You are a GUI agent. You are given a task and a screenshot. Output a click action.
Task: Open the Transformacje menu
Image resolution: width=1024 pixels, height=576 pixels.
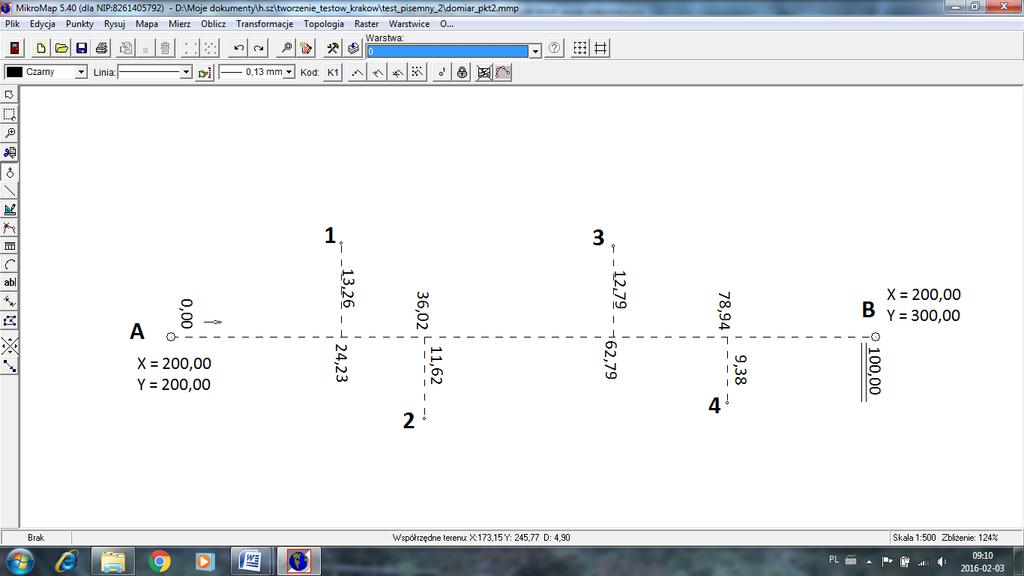[264, 24]
